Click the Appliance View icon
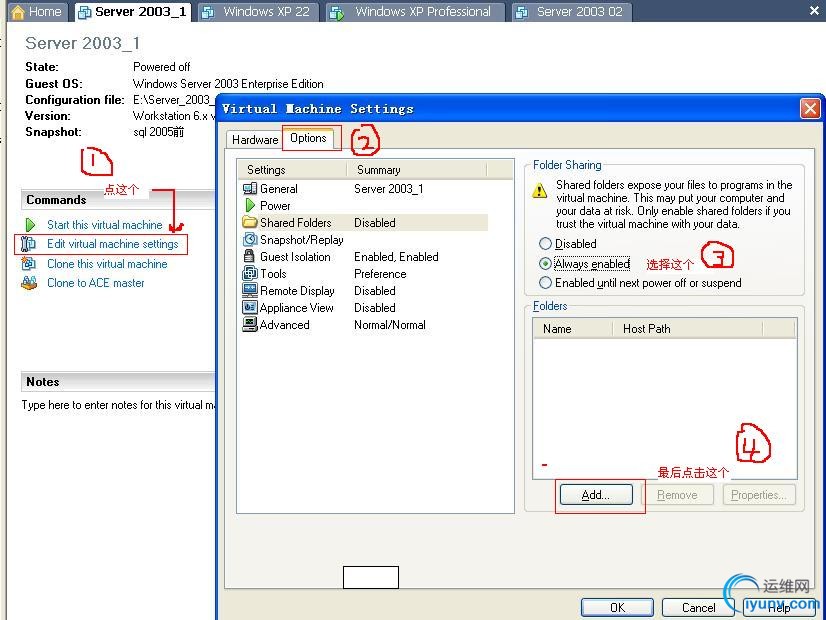Screen dimensions: 826x620 [250, 307]
